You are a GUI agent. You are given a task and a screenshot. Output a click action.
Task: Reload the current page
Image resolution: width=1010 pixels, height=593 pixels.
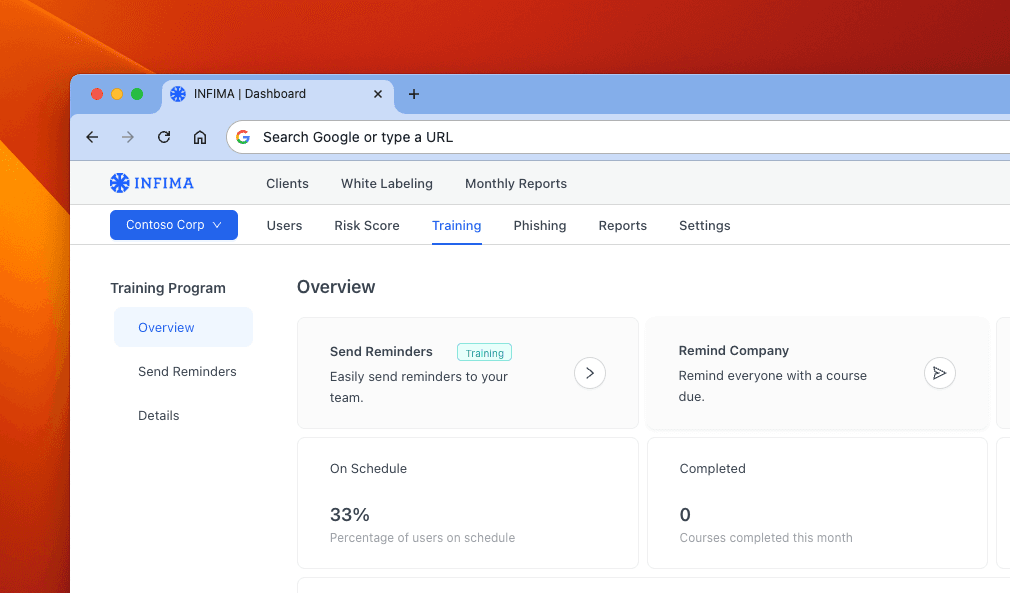pos(164,137)
